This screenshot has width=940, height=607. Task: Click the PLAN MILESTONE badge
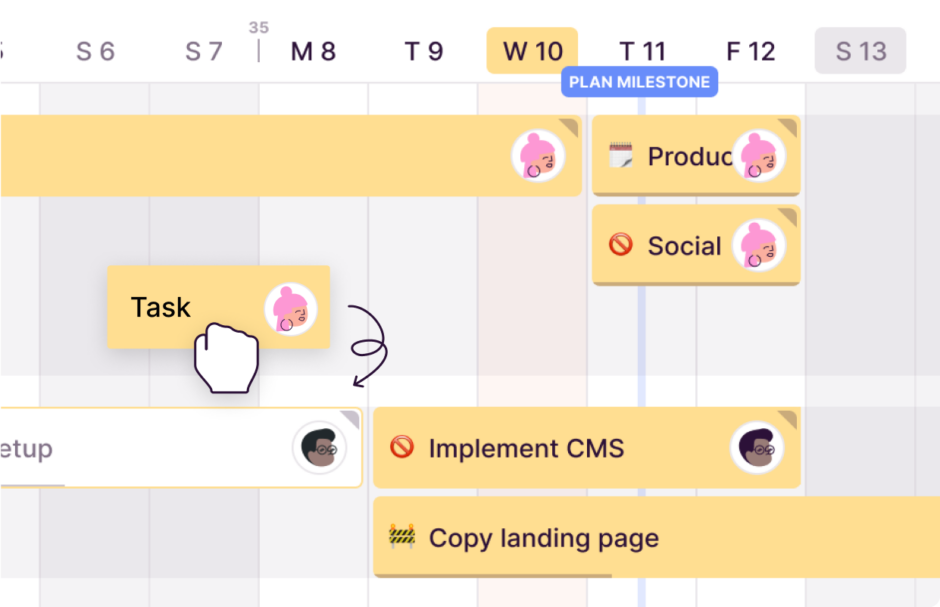coord(640,82)
